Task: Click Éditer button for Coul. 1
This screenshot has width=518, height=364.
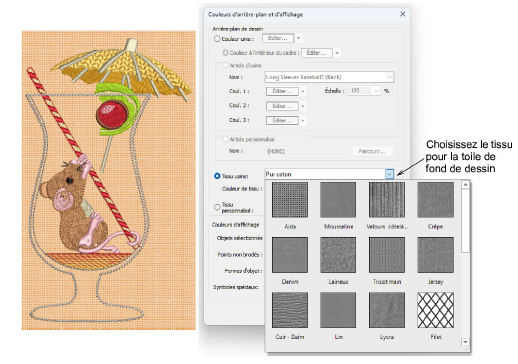Action: point(282,91)
